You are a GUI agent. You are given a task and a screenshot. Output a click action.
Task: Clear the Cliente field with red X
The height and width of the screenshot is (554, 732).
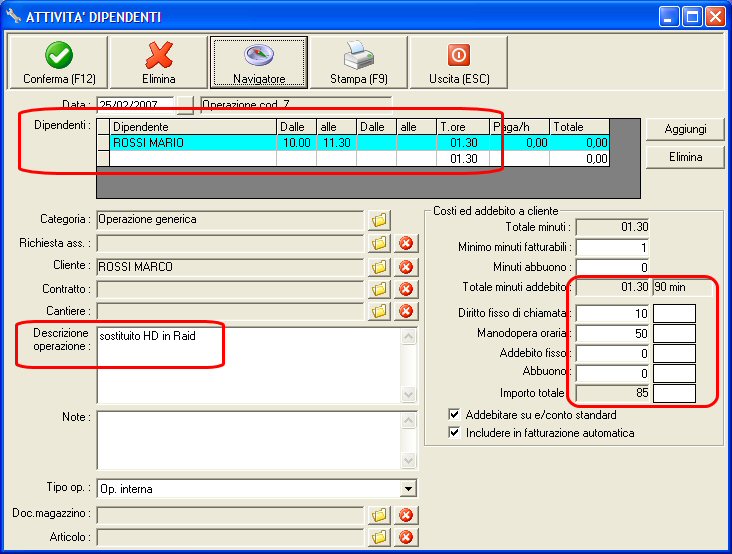[x=406, y=266]
